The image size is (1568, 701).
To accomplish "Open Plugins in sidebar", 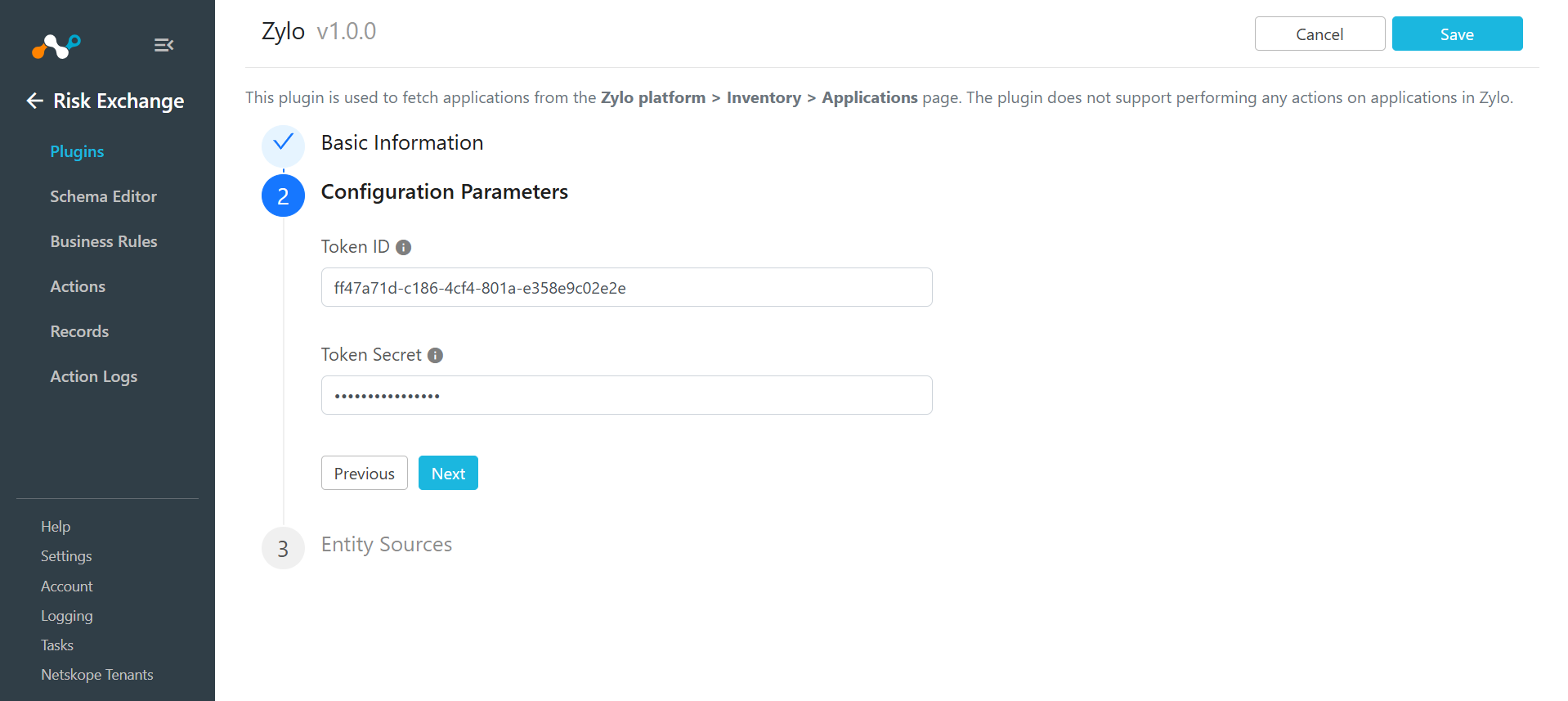I will pyautogui.click(x=77, y=151).
